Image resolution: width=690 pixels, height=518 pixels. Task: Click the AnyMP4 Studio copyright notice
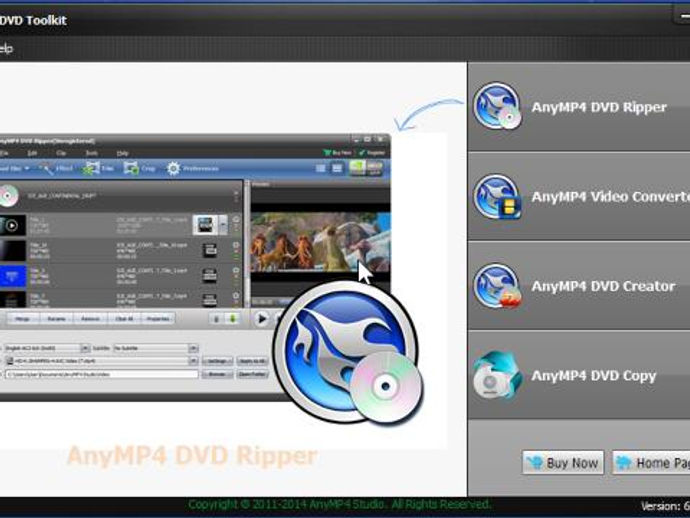[x=339, y=504]
